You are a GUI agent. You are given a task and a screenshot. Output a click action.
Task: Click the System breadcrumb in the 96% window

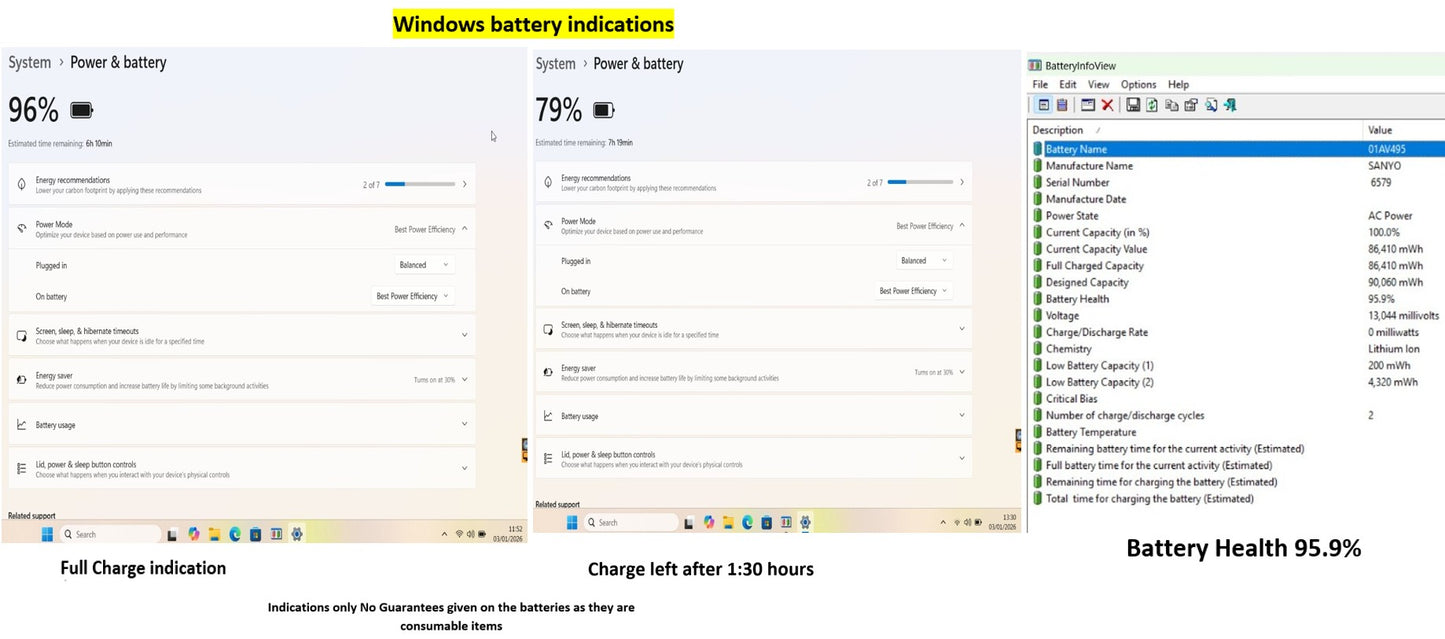click(x=30, y=63)
